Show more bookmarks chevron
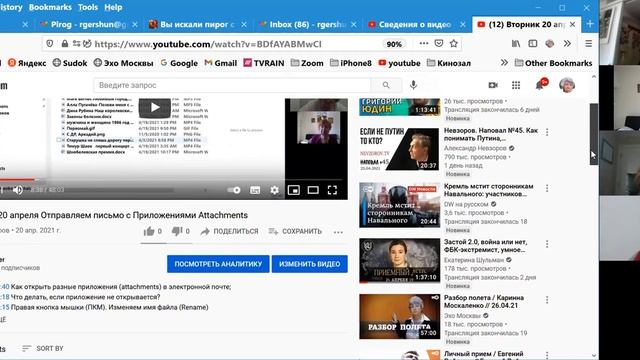The width and height of the screenshot is (640, 360). [x=504, y=62]
